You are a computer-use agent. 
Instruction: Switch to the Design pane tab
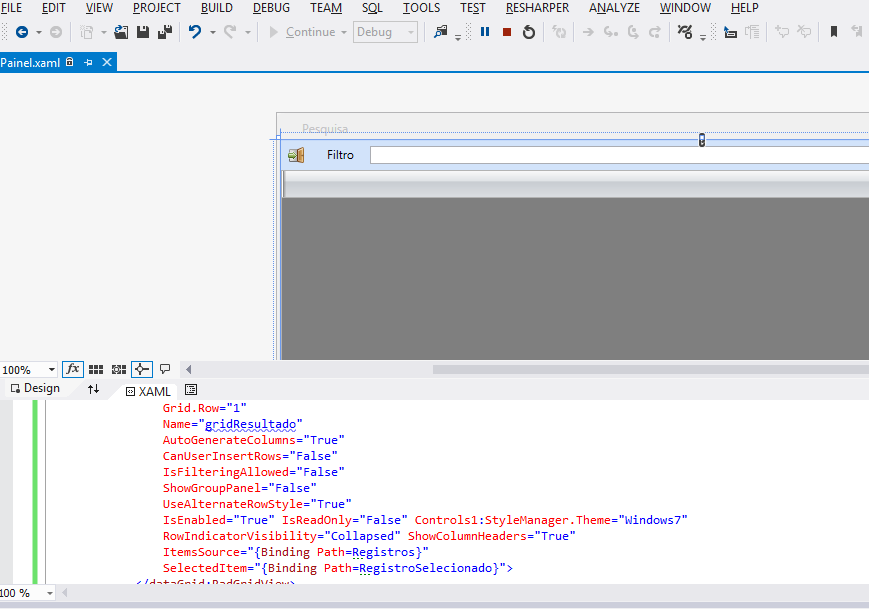click(x=35, y=388)
